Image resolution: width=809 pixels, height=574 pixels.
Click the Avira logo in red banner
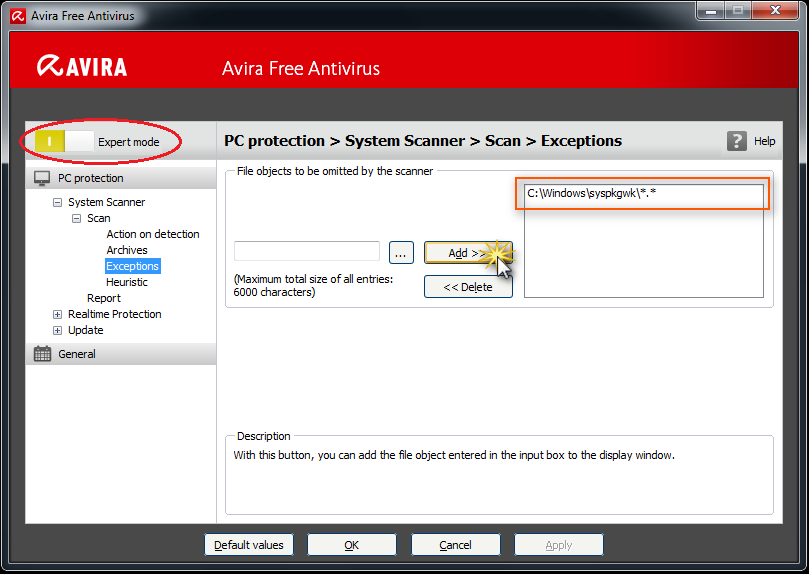82,67
